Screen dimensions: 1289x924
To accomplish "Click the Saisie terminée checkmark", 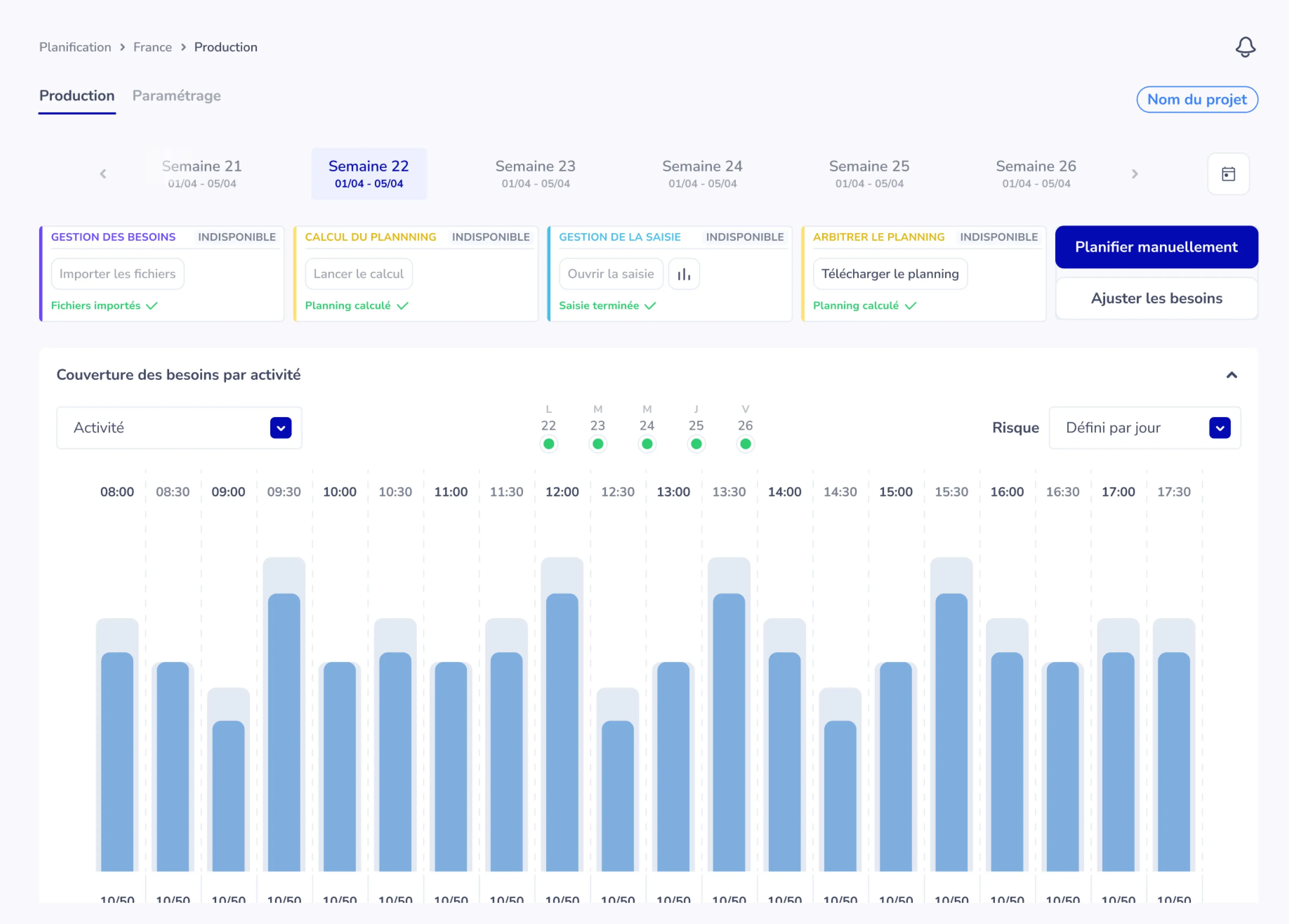I will (x=651, y=305).
